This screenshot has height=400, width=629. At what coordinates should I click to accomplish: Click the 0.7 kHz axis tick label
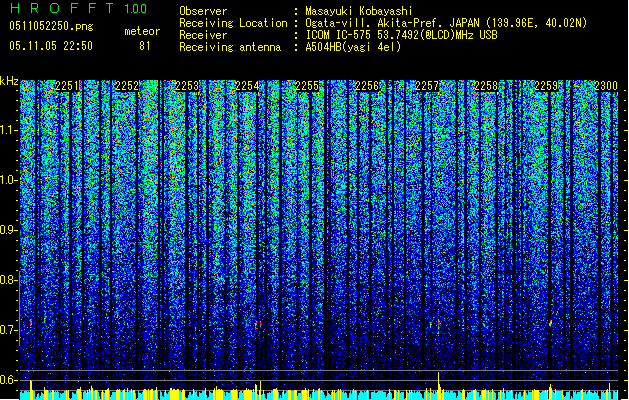click(x=8, y=330)
